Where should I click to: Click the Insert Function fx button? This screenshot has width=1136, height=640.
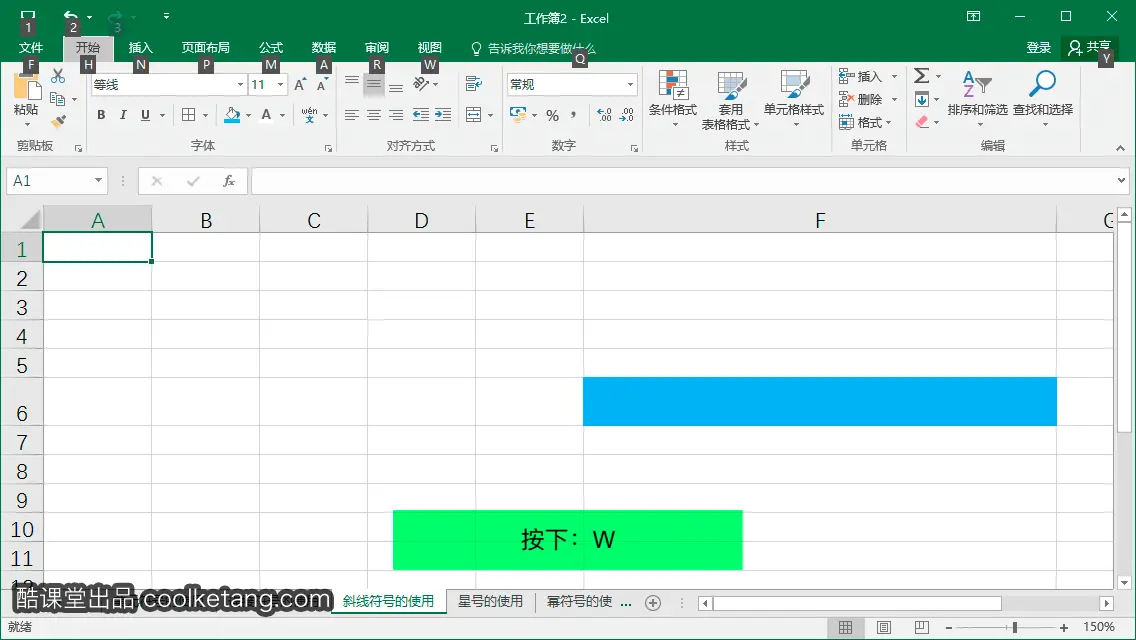(229, 180)
